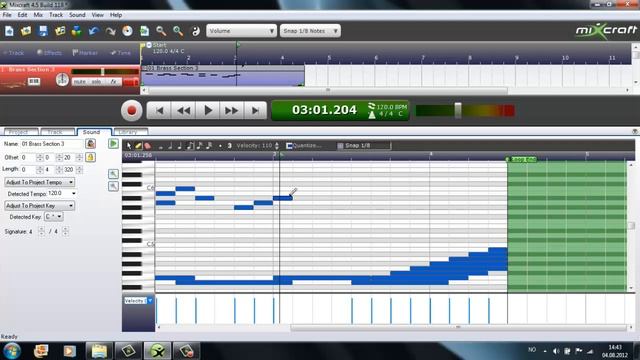Undo the last action
This screenshot has width=640, height=360.
click(x=93, y=31)
